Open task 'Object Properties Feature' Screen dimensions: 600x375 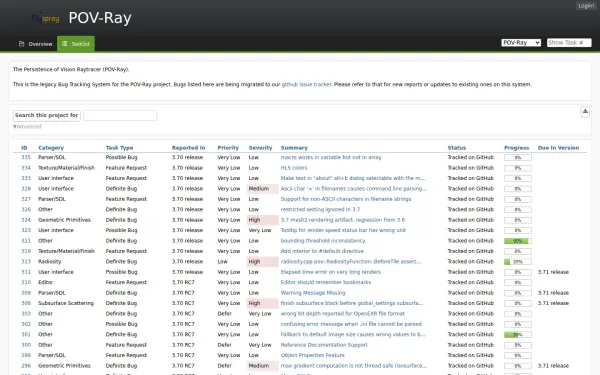point(312,355)
